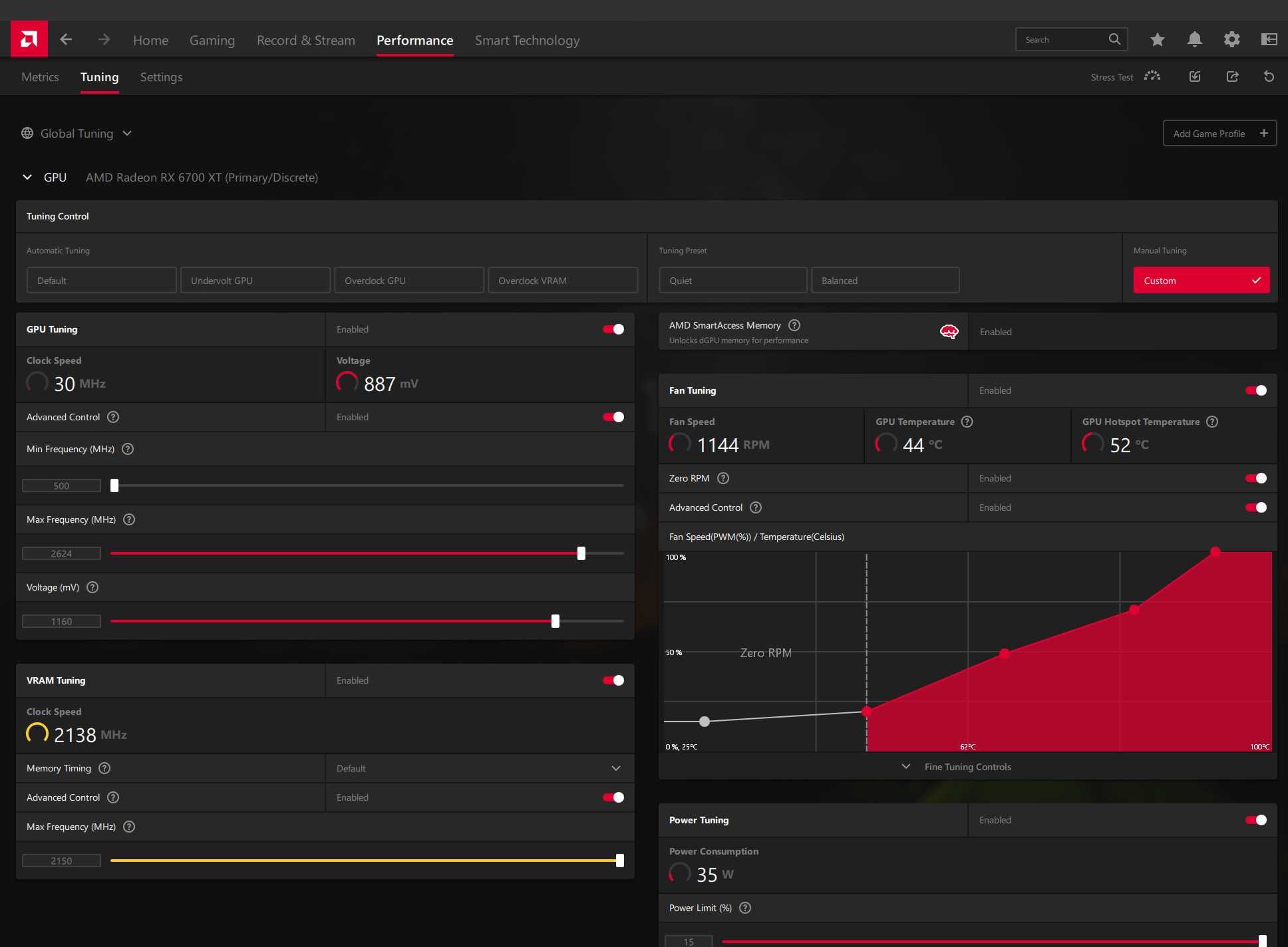Open Record & Stream tab
Viewport: 1288px width, 947px height.
(x=306, y=40)
